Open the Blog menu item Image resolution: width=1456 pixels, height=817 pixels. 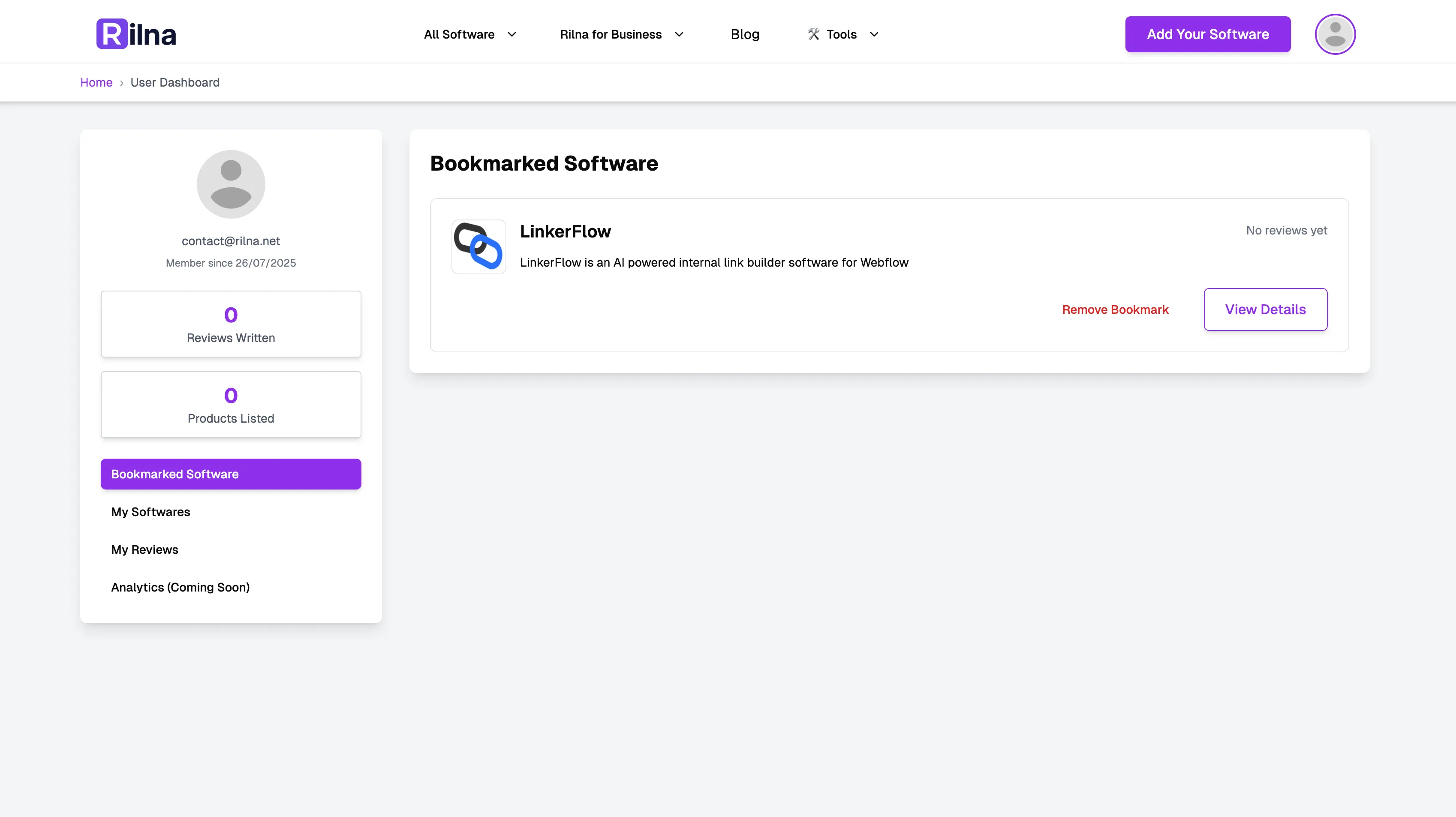[x=744, y=34]
